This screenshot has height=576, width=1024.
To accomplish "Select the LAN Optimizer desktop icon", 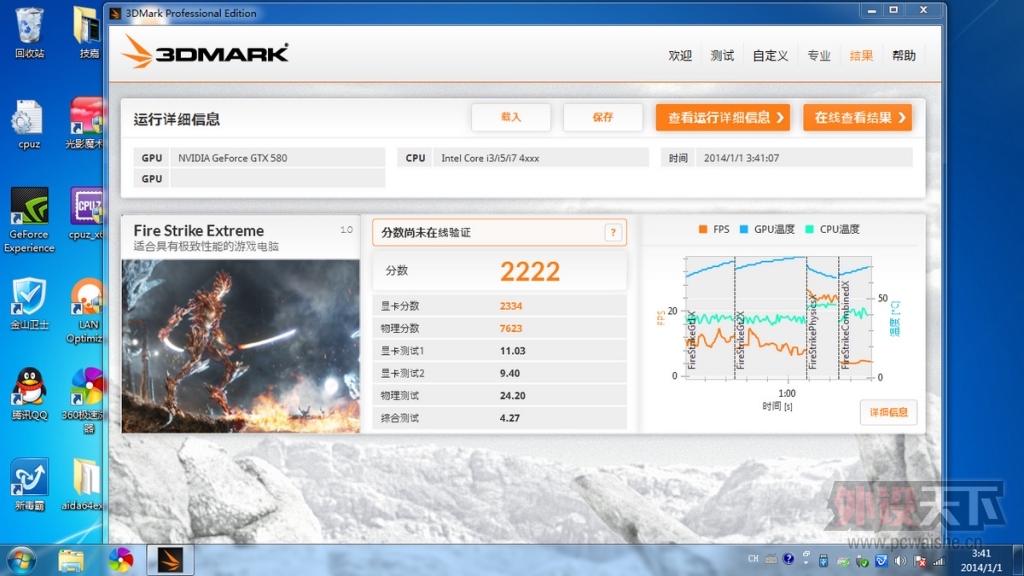I will [x=86, y=311].
